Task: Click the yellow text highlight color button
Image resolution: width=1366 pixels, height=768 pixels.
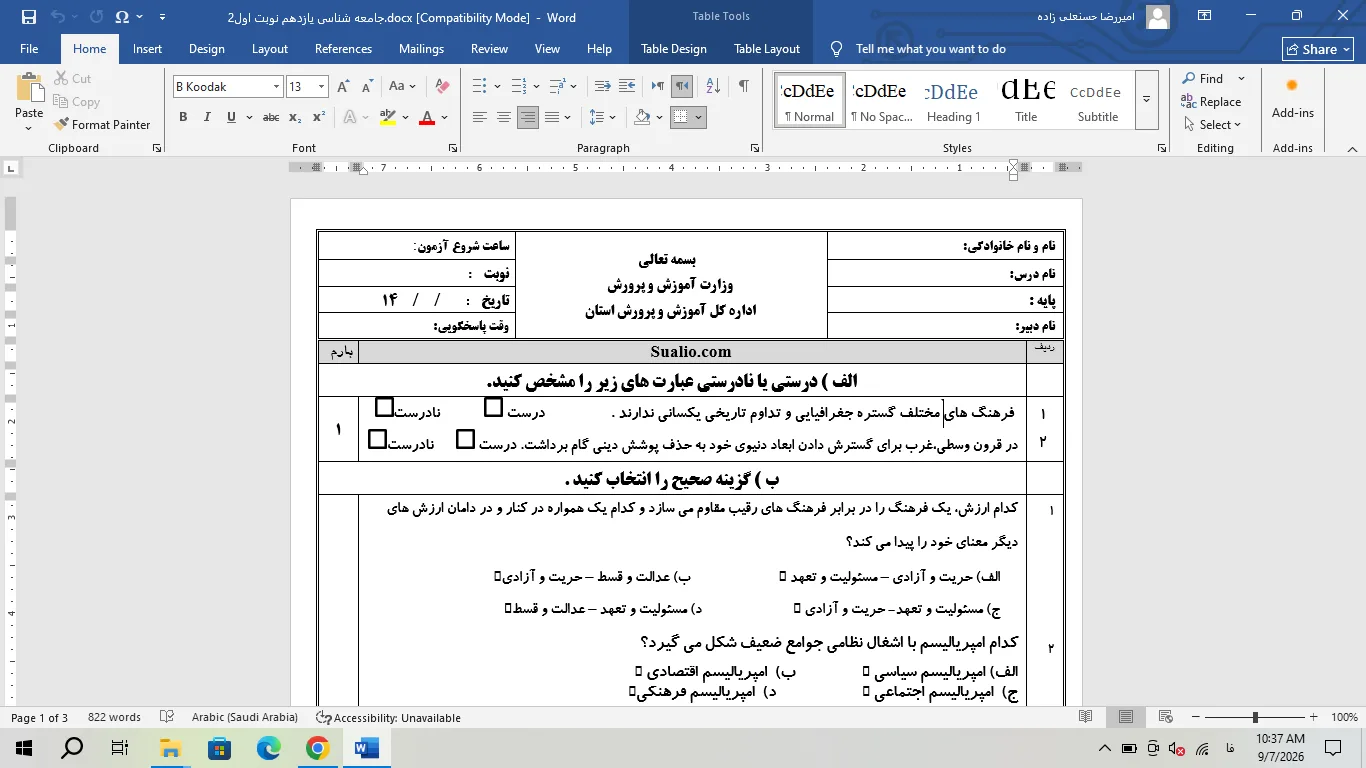Action: click(388, 117)
